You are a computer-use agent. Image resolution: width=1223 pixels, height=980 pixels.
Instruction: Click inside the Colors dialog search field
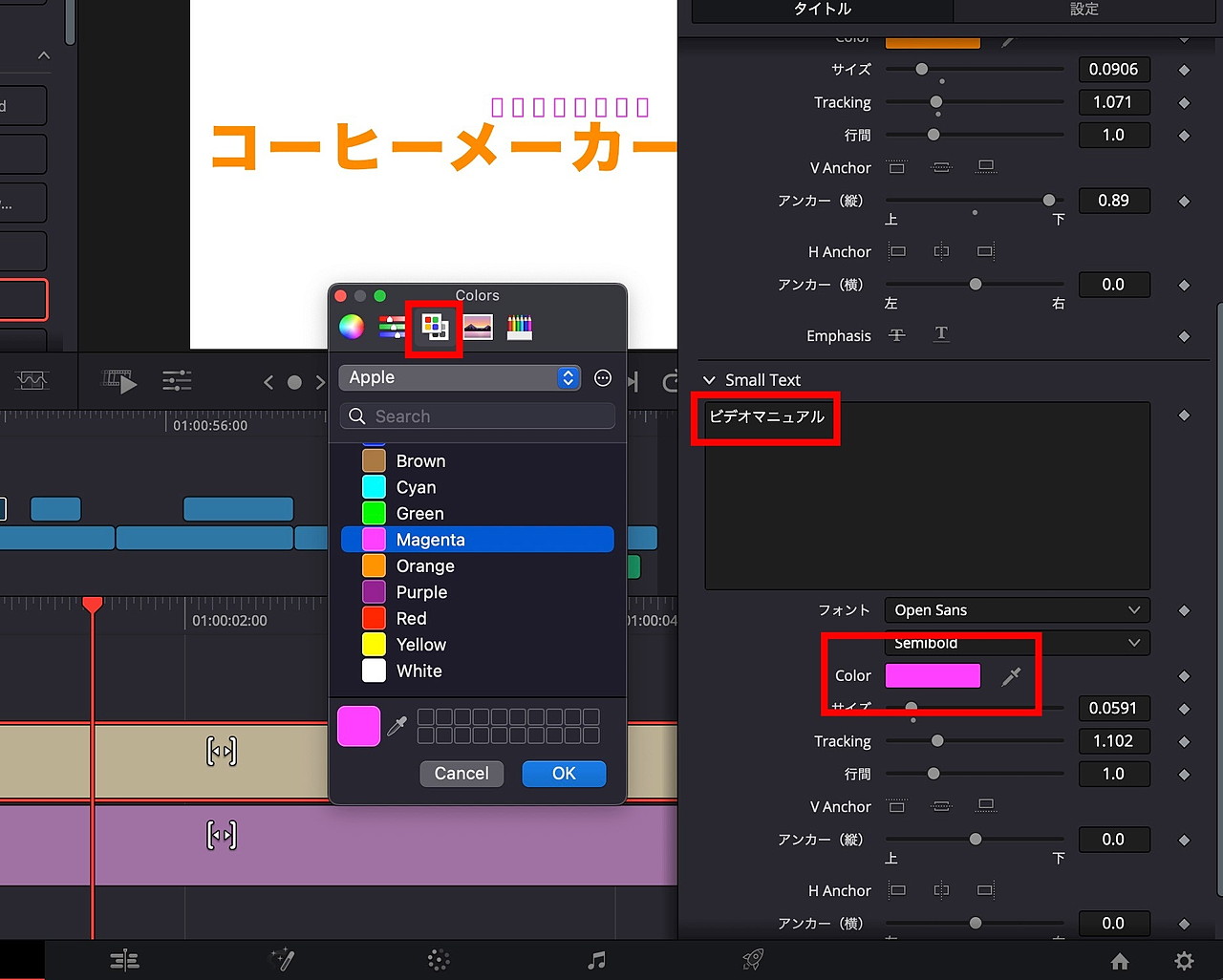pos(477,415)
